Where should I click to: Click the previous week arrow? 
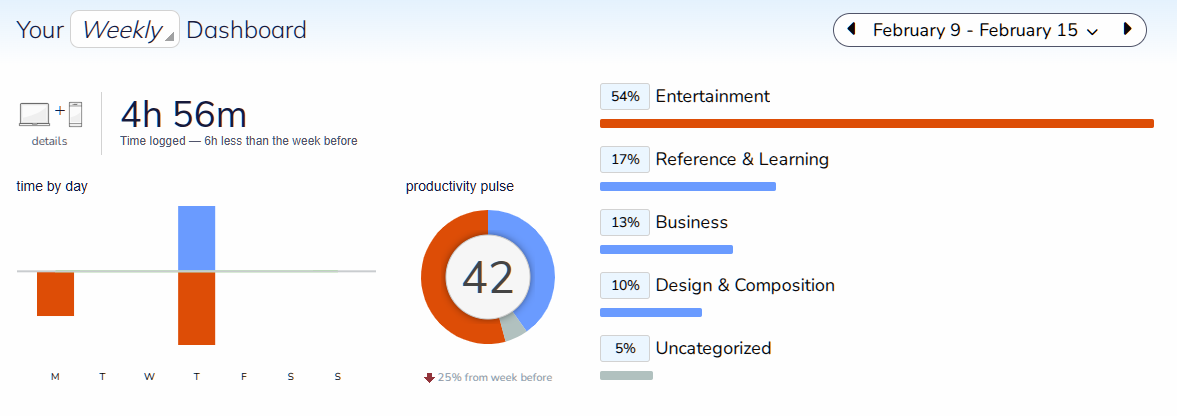851,29
